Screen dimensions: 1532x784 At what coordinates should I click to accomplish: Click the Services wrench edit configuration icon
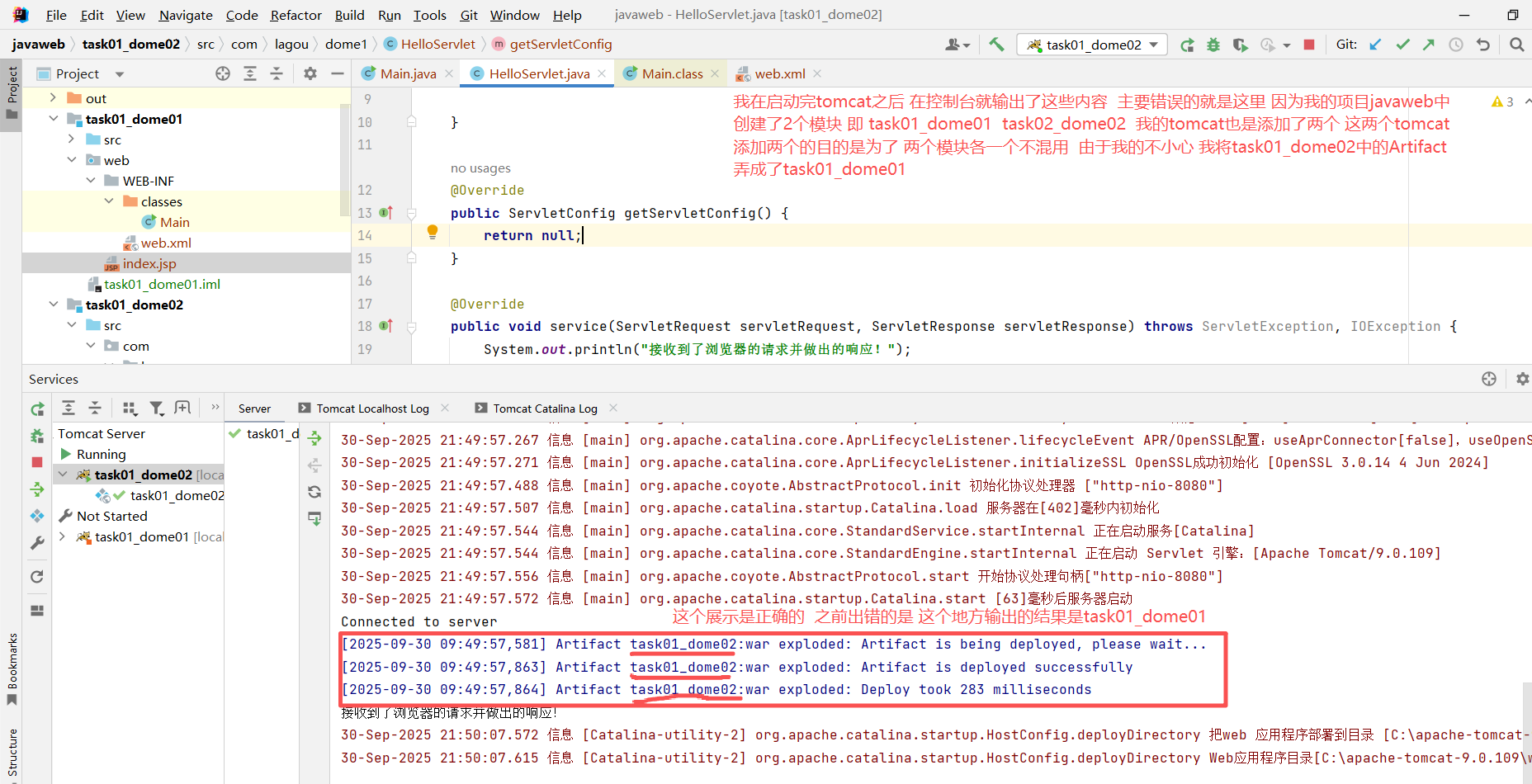click(x=37, y=542)
